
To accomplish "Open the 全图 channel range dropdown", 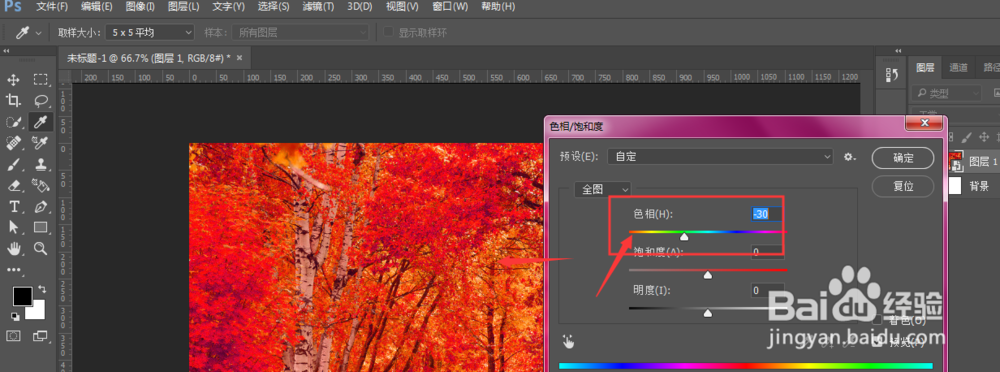I will [x=603, y=189].
